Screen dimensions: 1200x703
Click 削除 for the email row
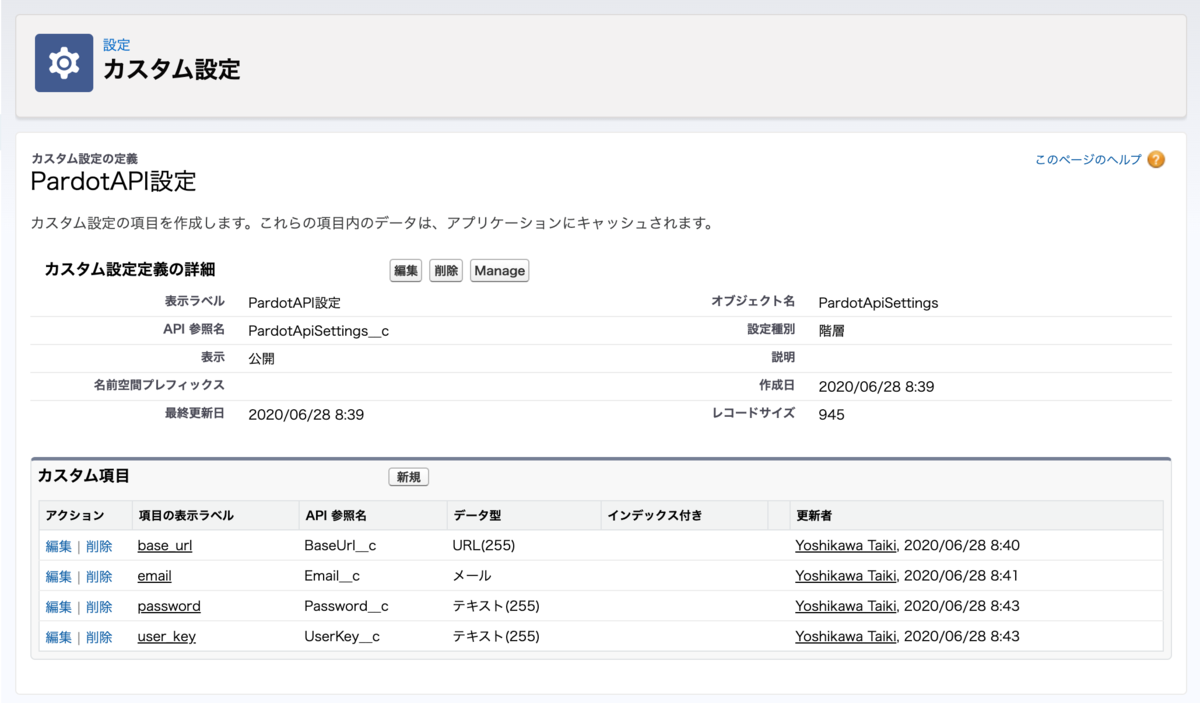[x=99, y=576]
